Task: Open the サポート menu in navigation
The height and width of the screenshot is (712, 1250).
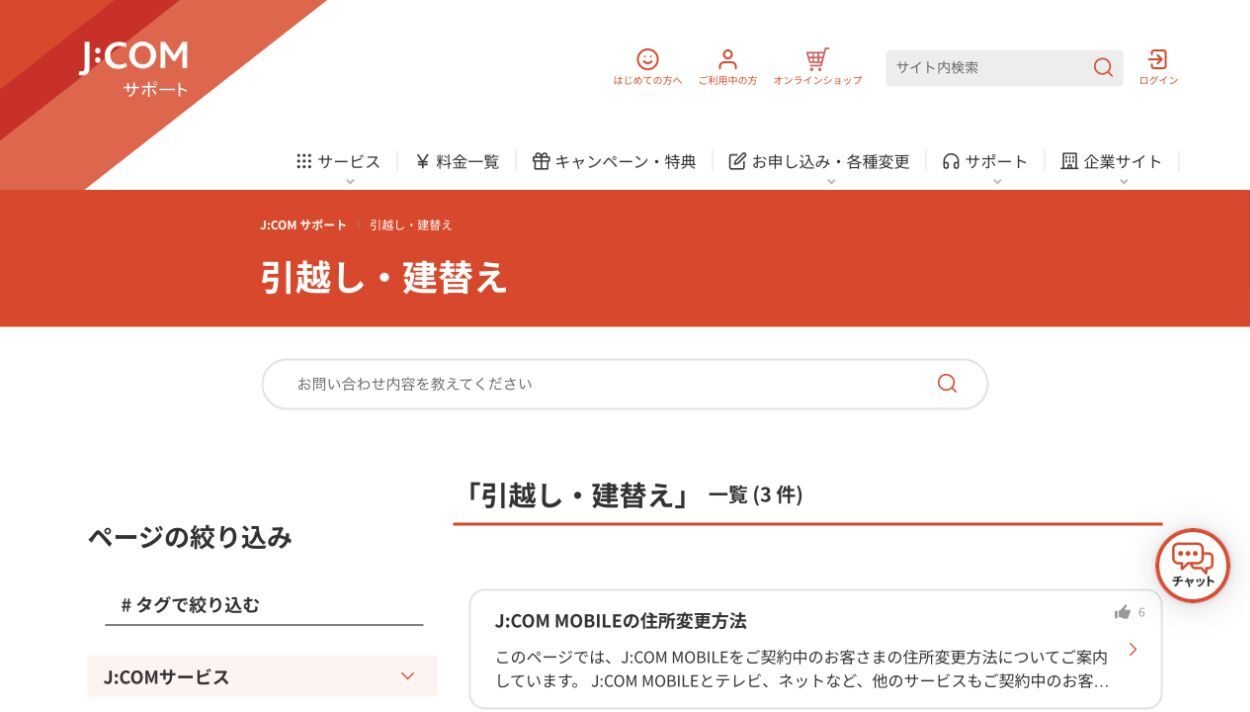Action: coord(985,161)
